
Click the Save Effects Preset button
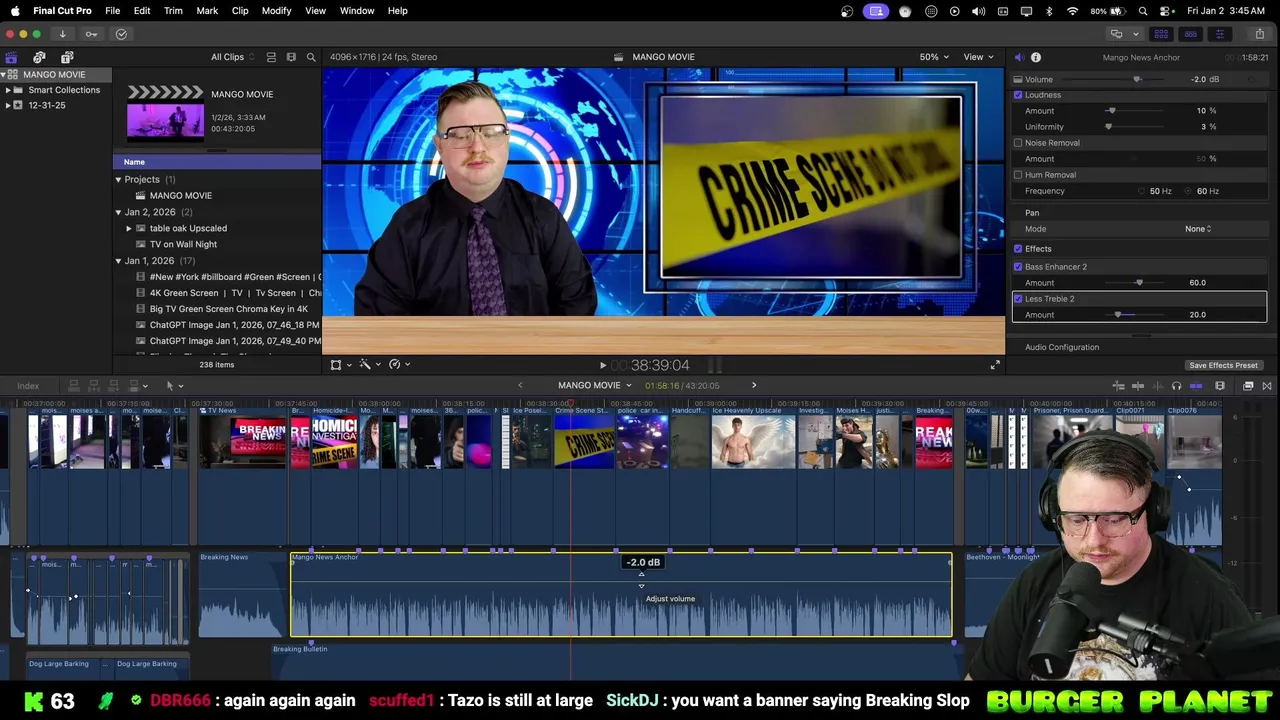tap(1223, 365)
